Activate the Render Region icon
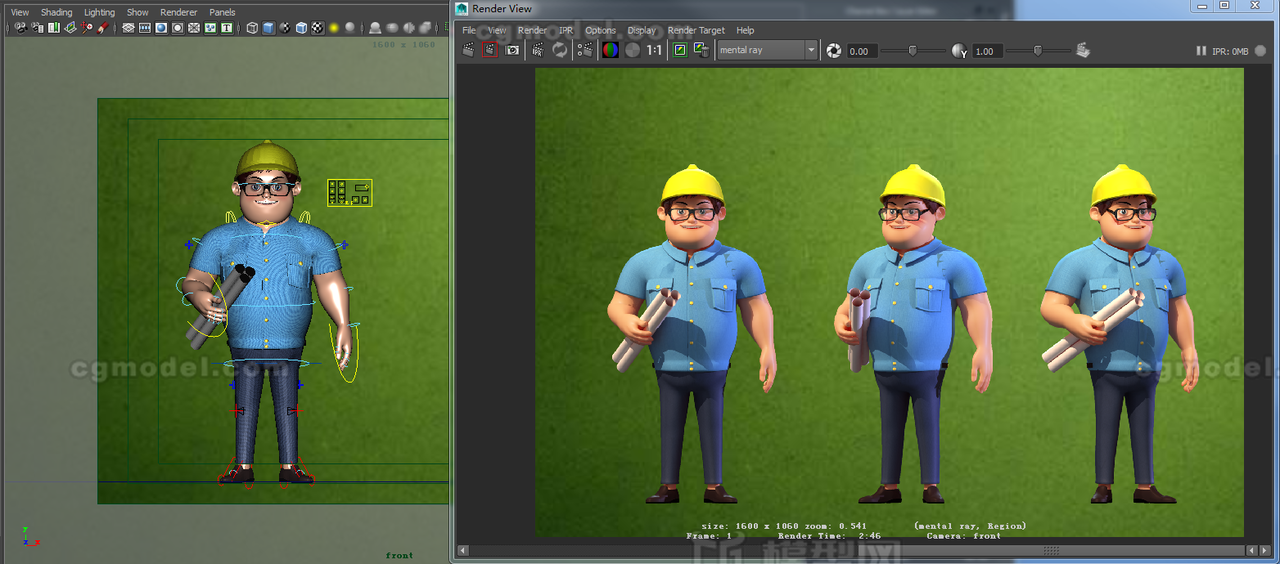The height and width of the screenshot is (564, 1280). [x=489, y=50]
